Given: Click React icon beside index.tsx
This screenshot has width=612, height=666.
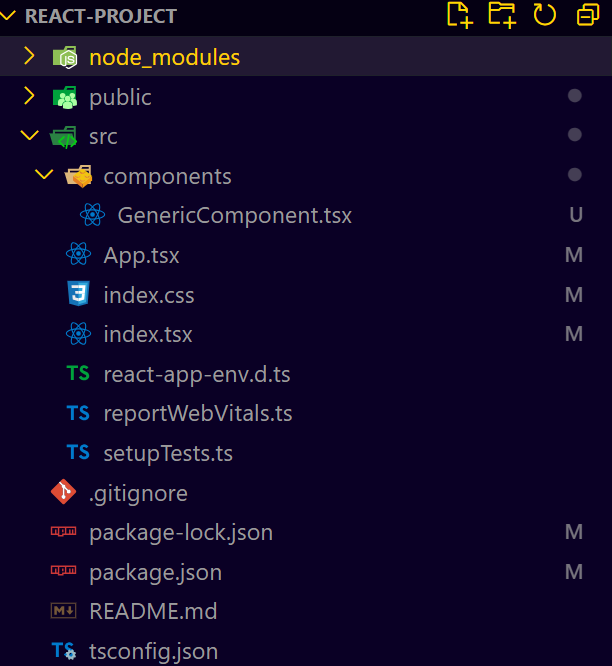Looking at the screenshot, I should point(79,333).
